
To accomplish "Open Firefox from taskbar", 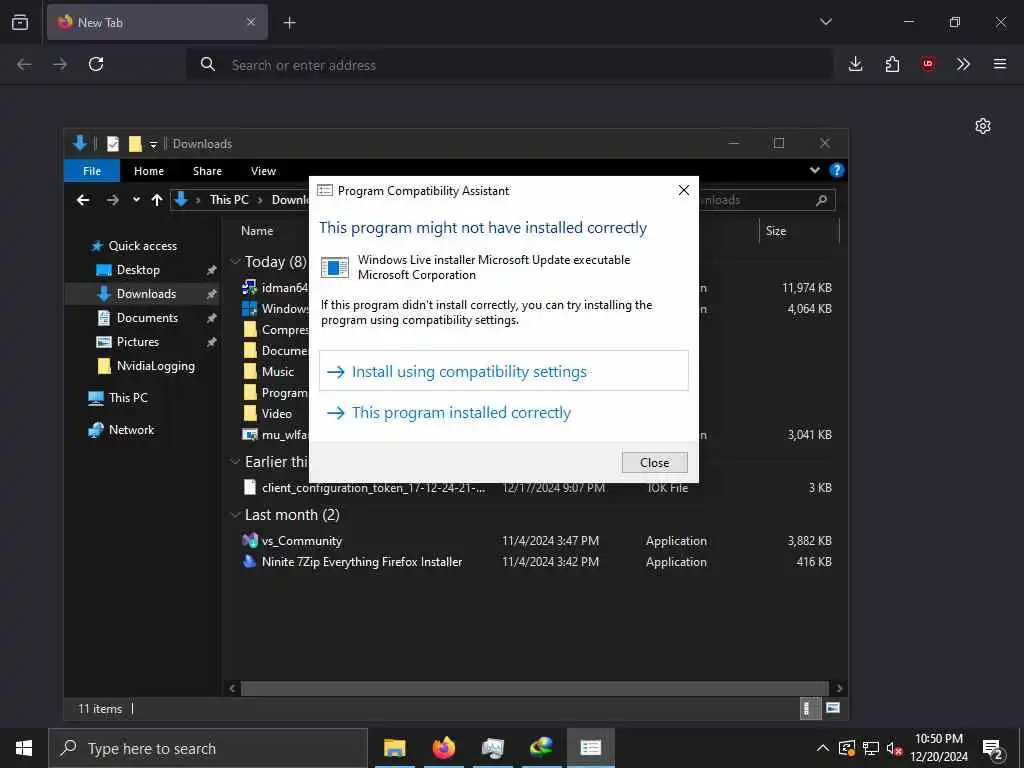I will 444,748.
